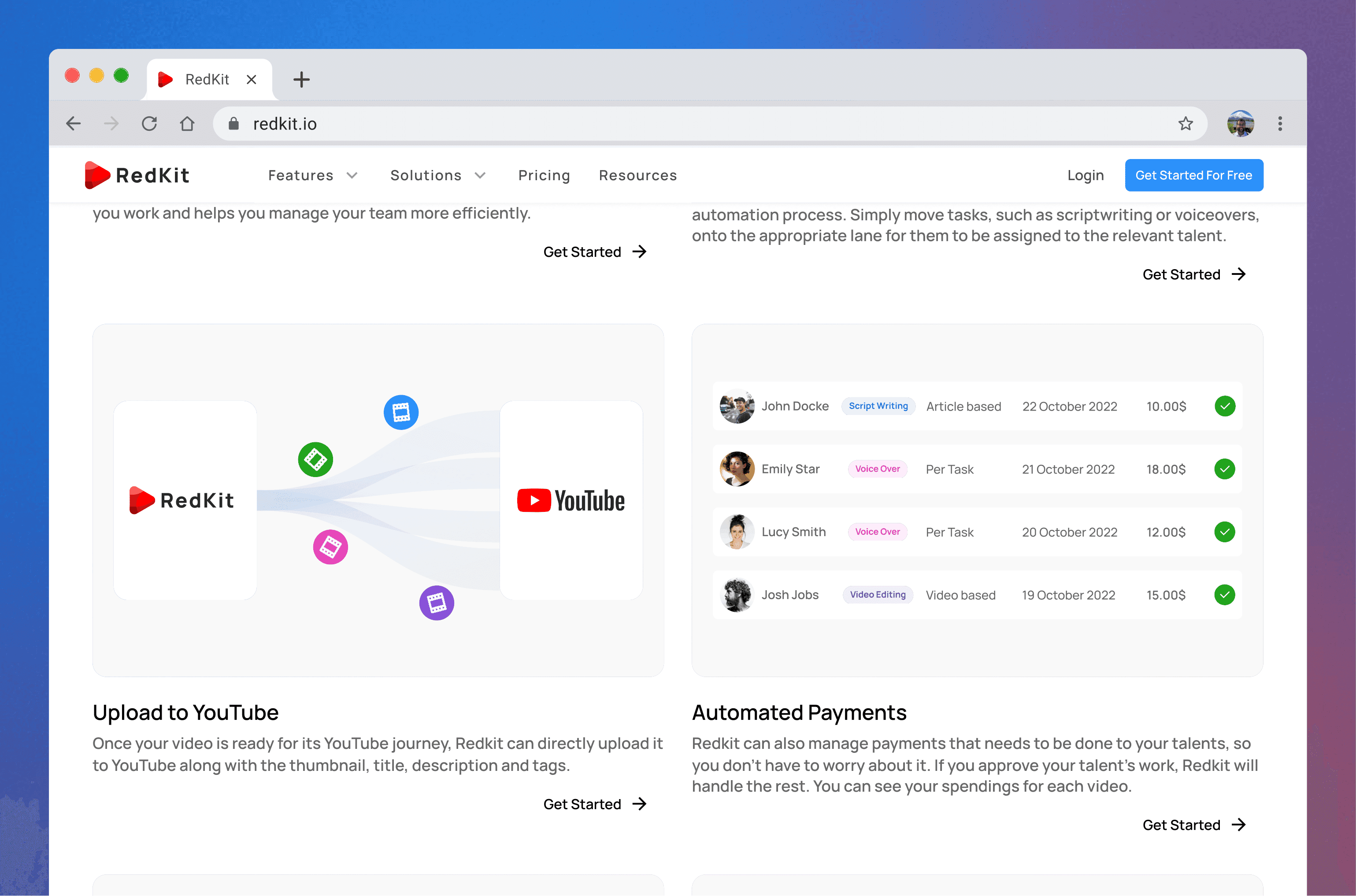Open browser profile avatar menu
The image size is (1356, 896).
tap(1240, 123)
